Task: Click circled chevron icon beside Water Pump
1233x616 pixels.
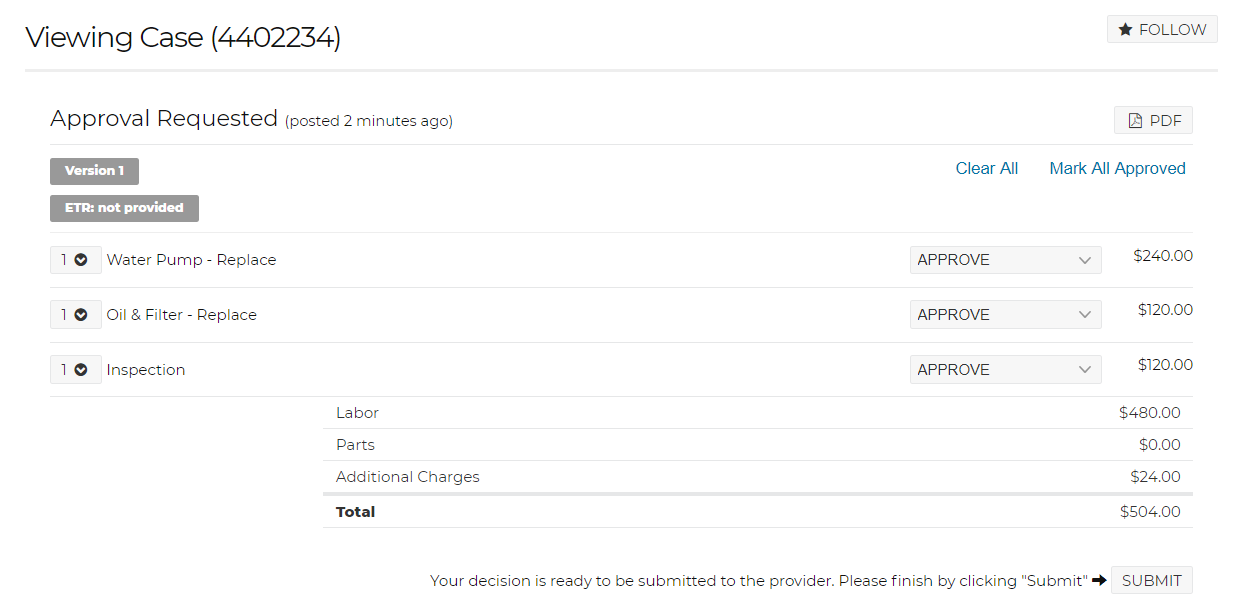Action: (x=81, y=260)
